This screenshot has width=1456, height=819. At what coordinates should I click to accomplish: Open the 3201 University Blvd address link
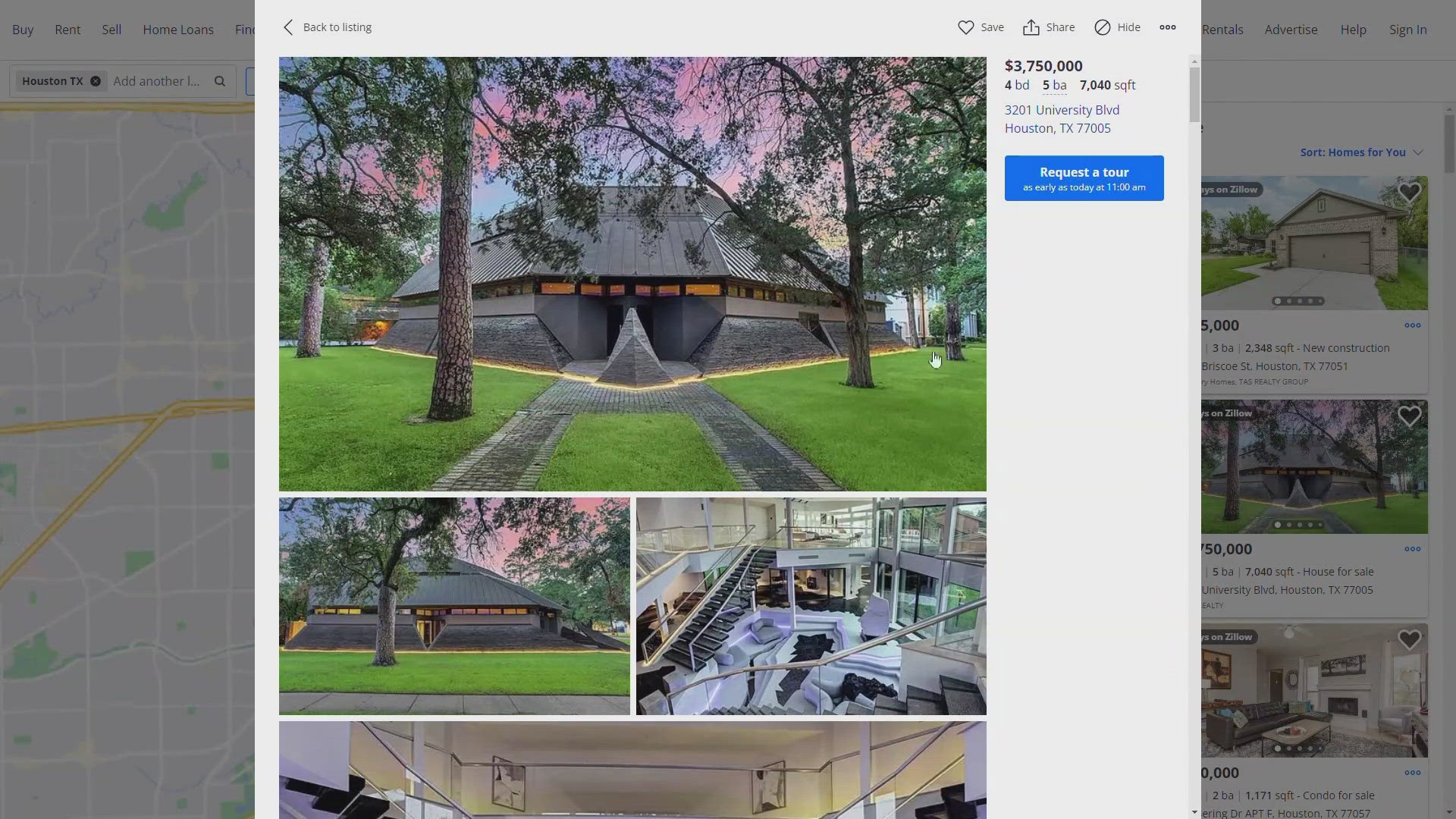pyautogui.click(x=1061, y=109)
